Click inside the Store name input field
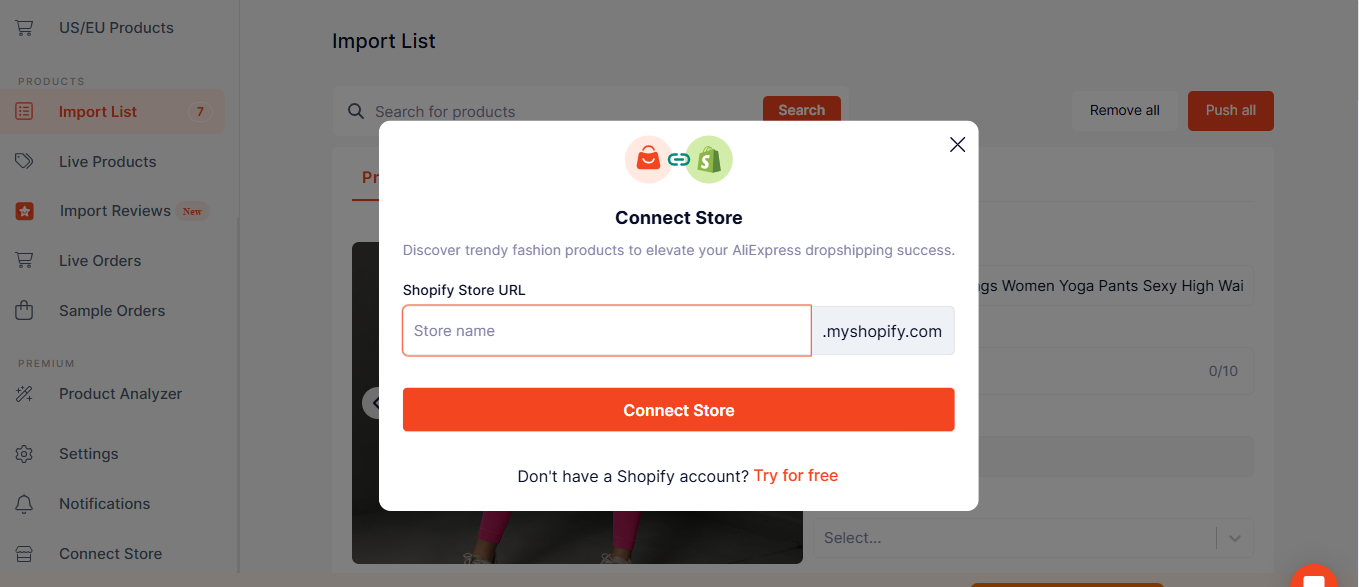The width and height of the screenshot is (1359, 587). (x=606, y=330)
